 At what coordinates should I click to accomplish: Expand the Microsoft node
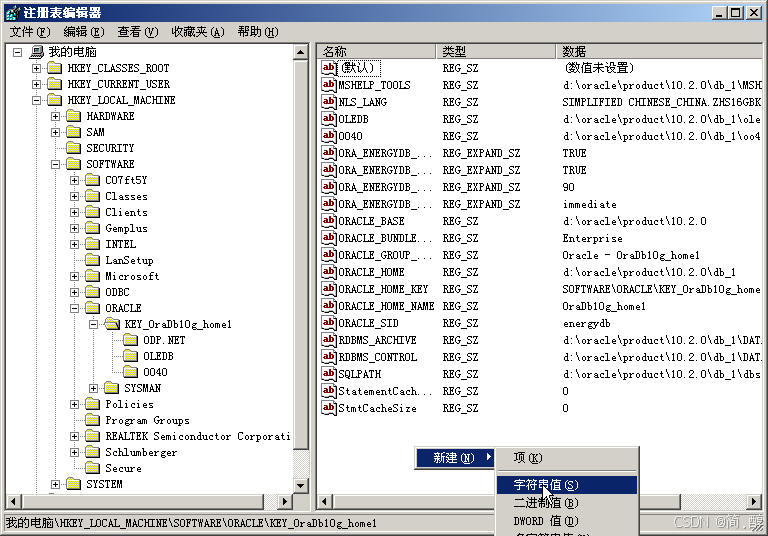74,276
